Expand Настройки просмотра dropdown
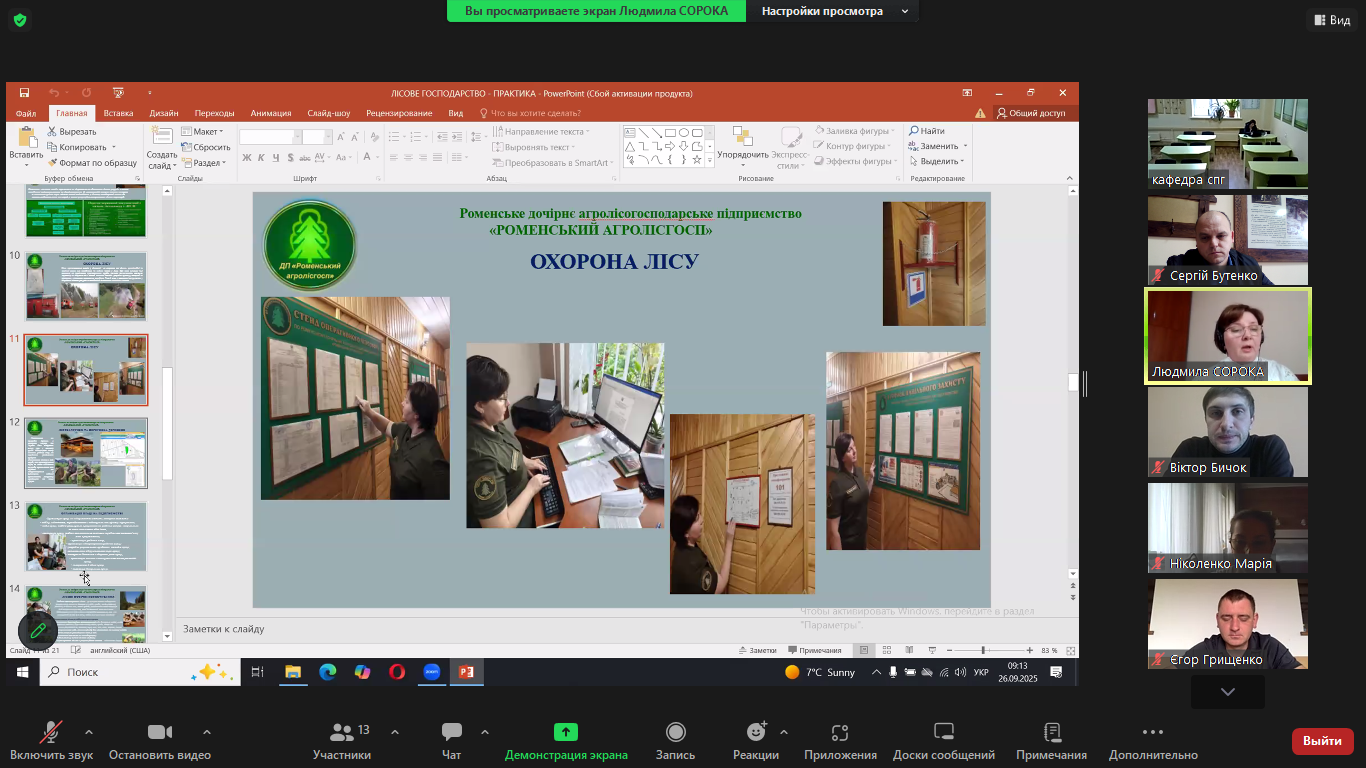The width and height of the screenshot is (1366, 768). point(833,11)
